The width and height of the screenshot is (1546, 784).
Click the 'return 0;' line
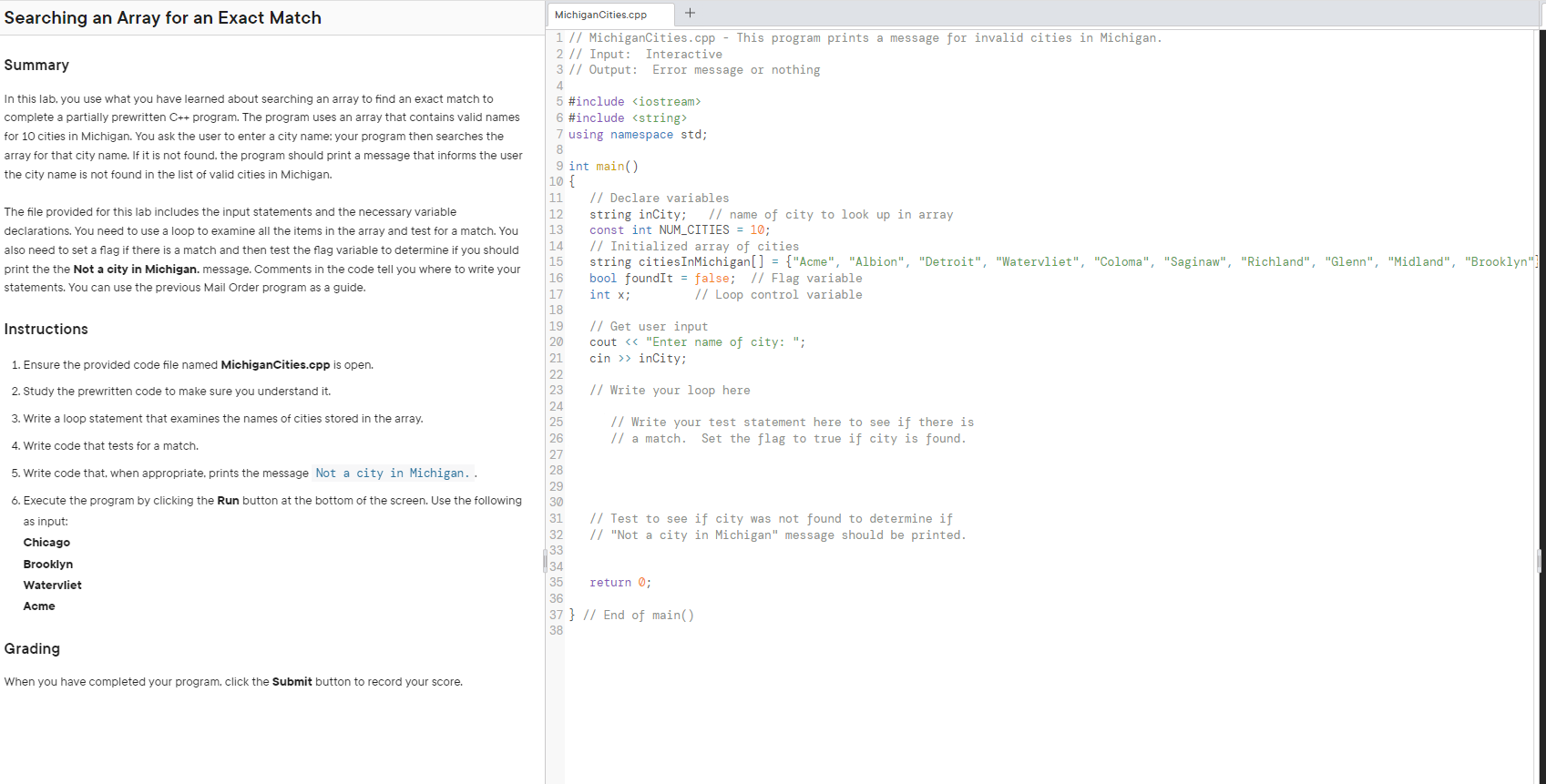click(620, 583)
